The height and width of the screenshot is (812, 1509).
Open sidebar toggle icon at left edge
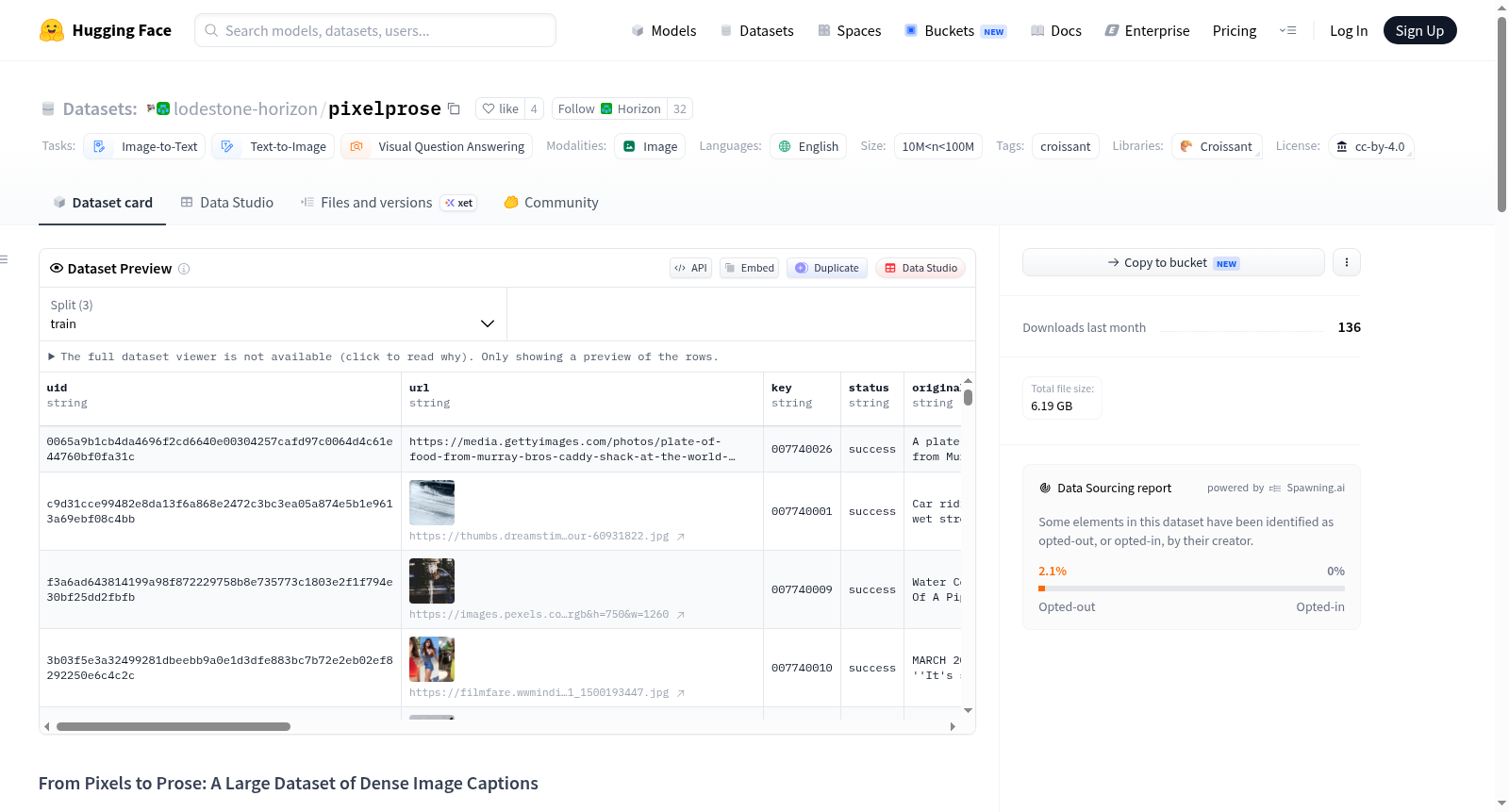coord(4,259)
